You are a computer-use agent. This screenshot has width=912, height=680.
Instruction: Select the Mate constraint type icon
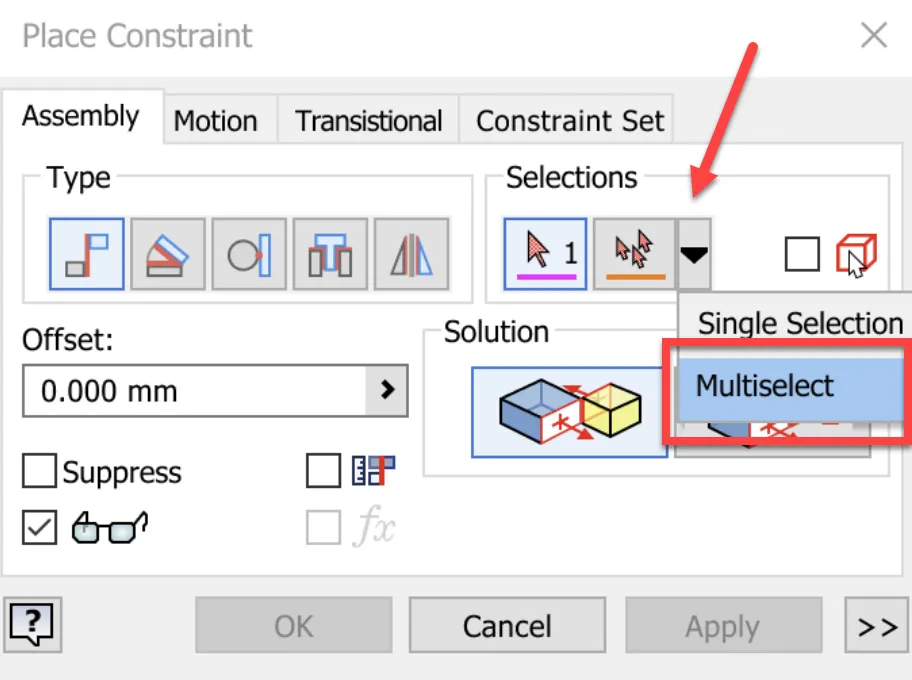pyautogui.click(x=87, y=254)
